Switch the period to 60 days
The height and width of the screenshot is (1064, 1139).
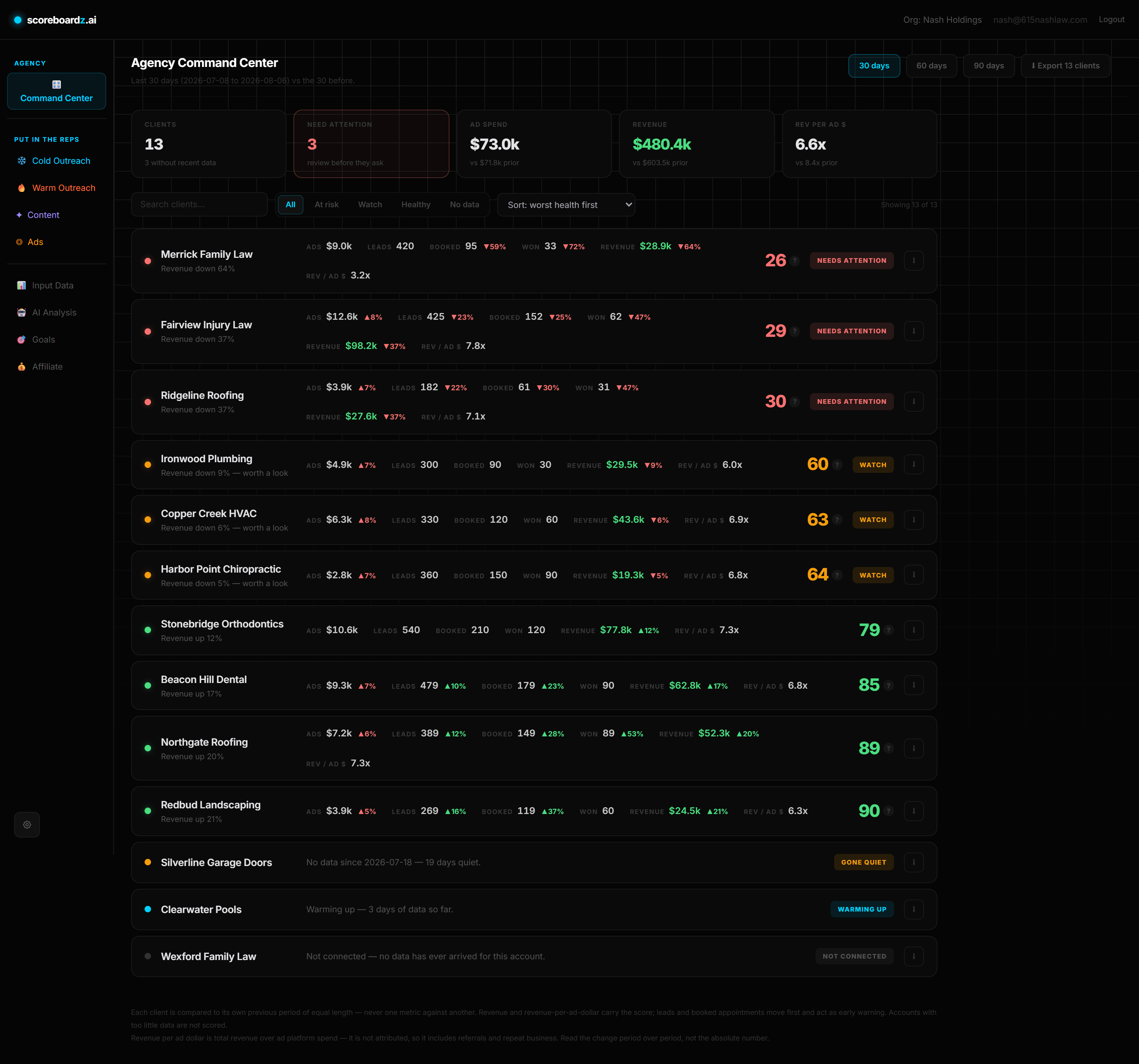click(x=931, y=66)
